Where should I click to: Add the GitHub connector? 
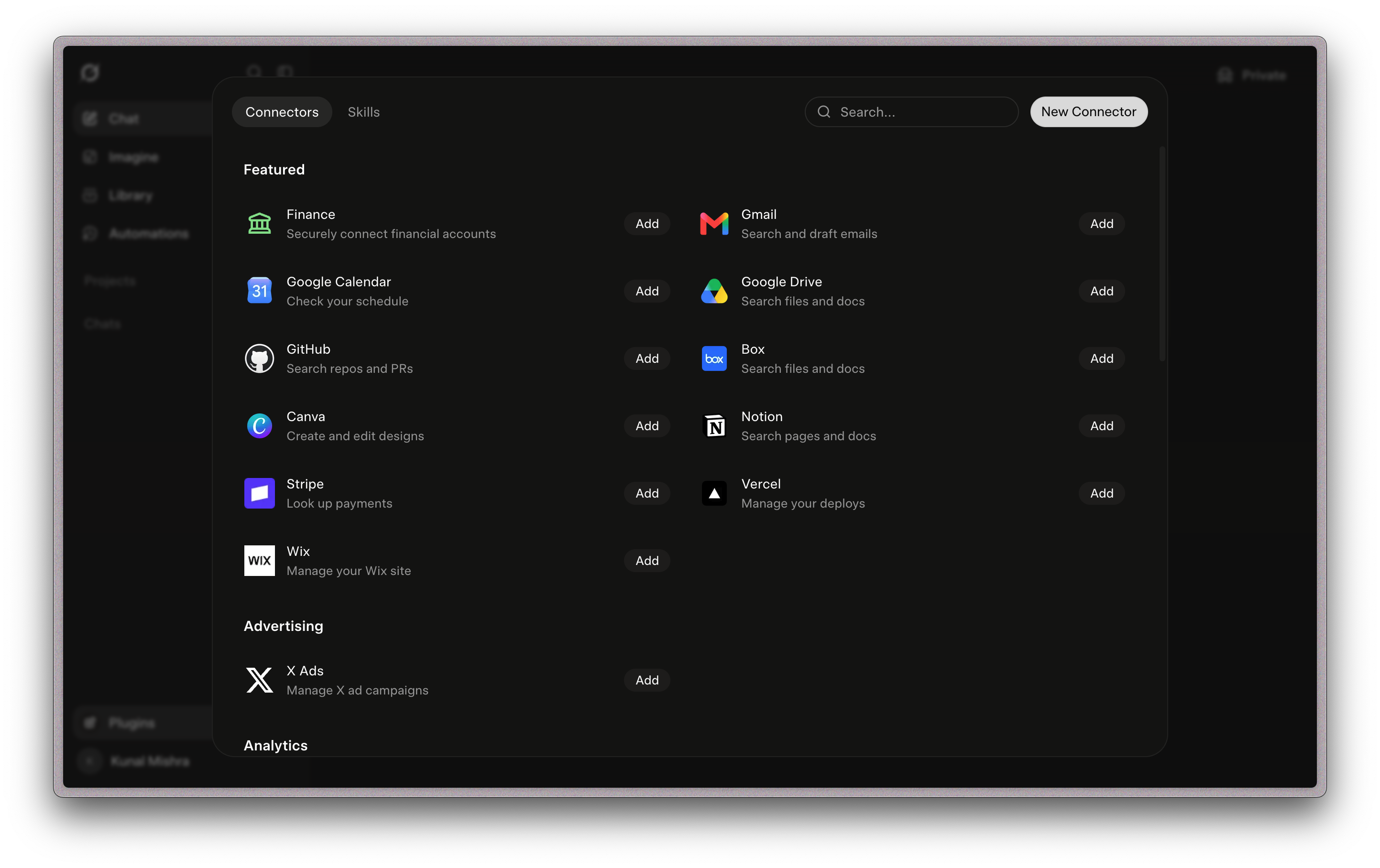[x=647, y=358]
